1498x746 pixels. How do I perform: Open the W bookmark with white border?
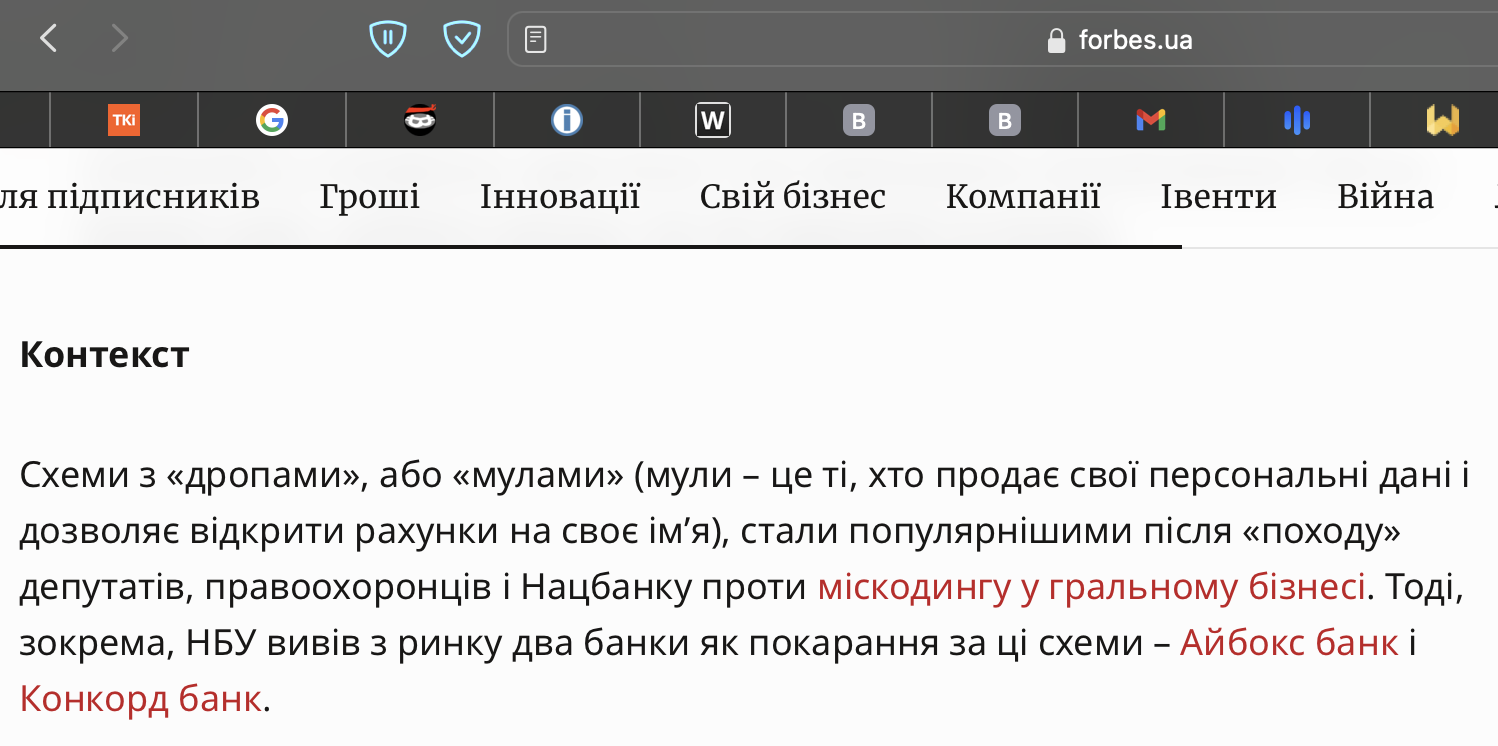(713, 121)
